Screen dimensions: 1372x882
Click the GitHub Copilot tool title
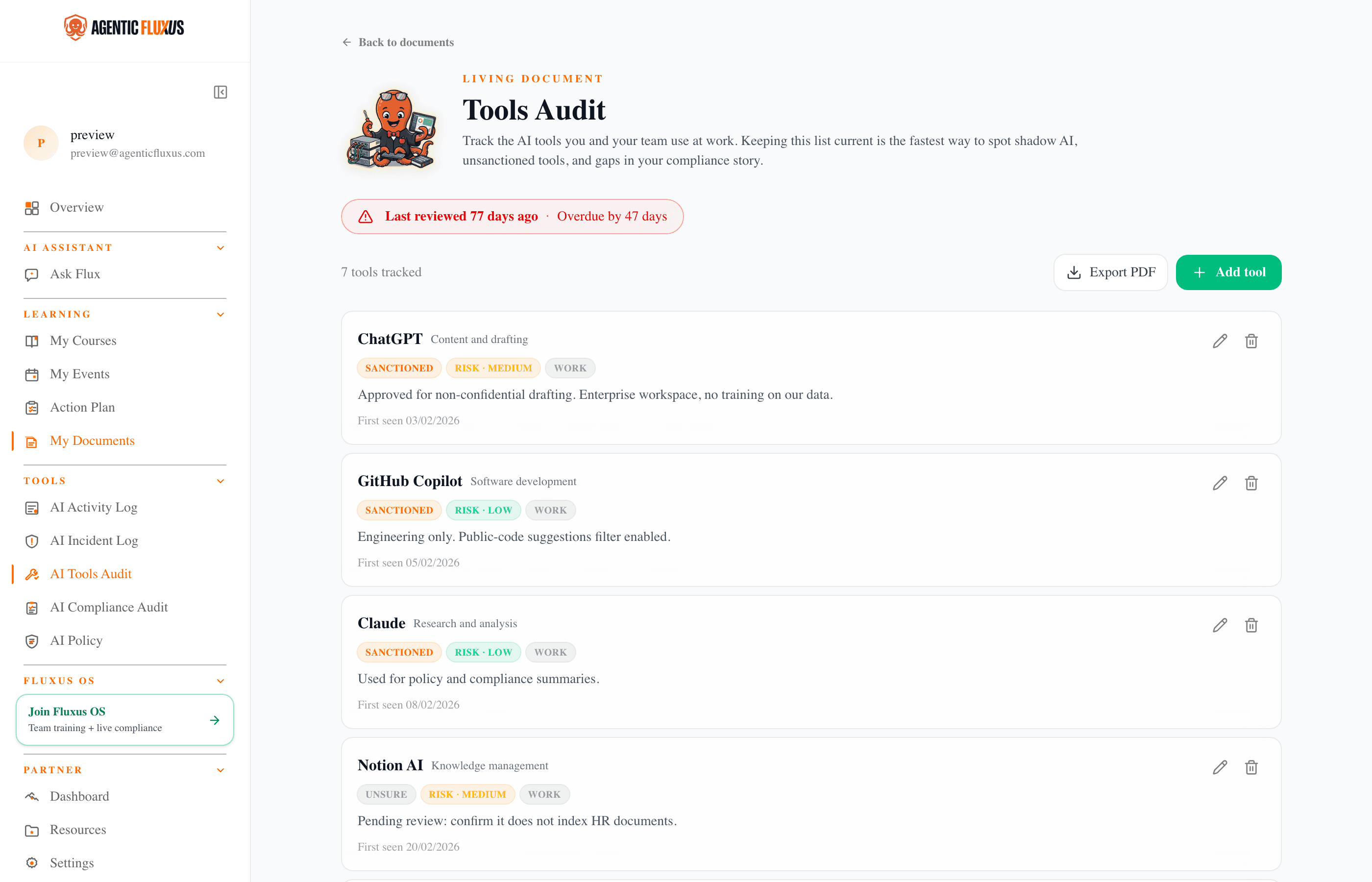(x=410, y=481)
